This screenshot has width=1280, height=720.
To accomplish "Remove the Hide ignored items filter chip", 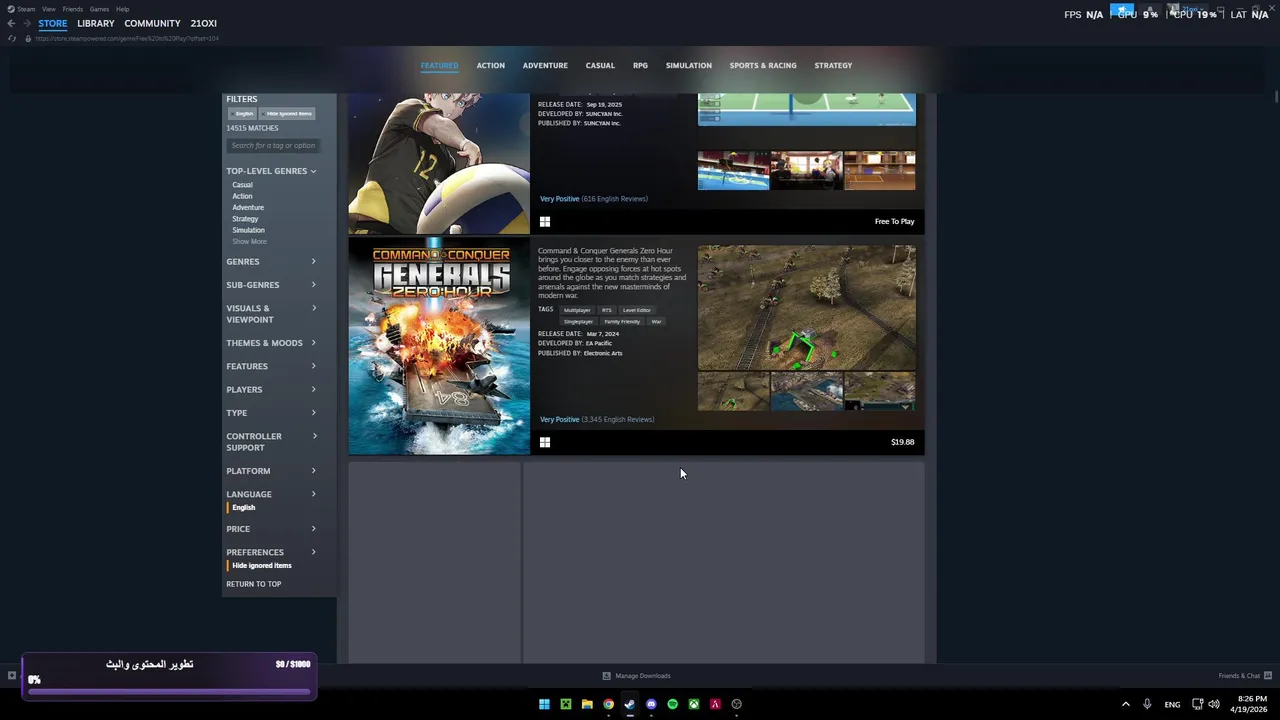I will pos(287,113).
